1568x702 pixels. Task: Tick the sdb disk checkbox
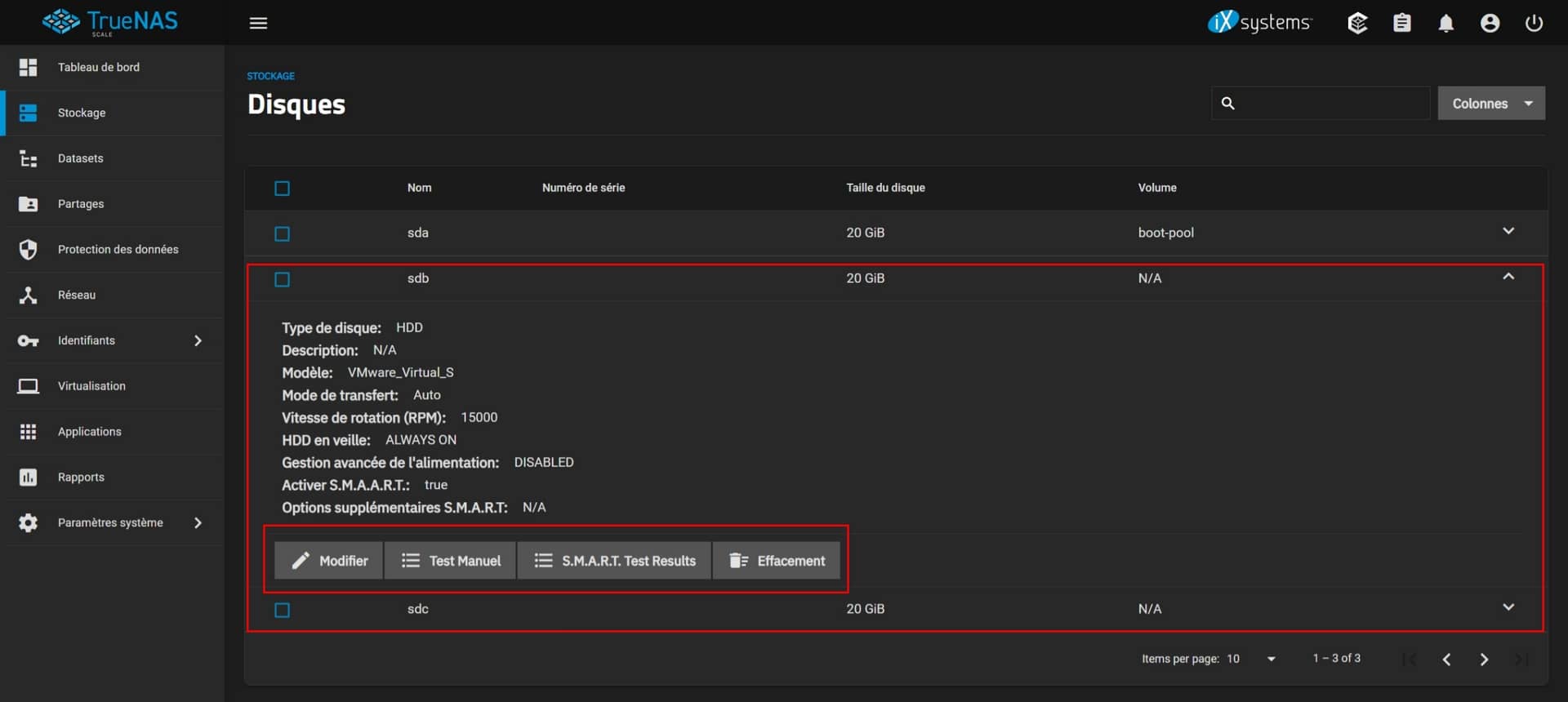point(283,280)
